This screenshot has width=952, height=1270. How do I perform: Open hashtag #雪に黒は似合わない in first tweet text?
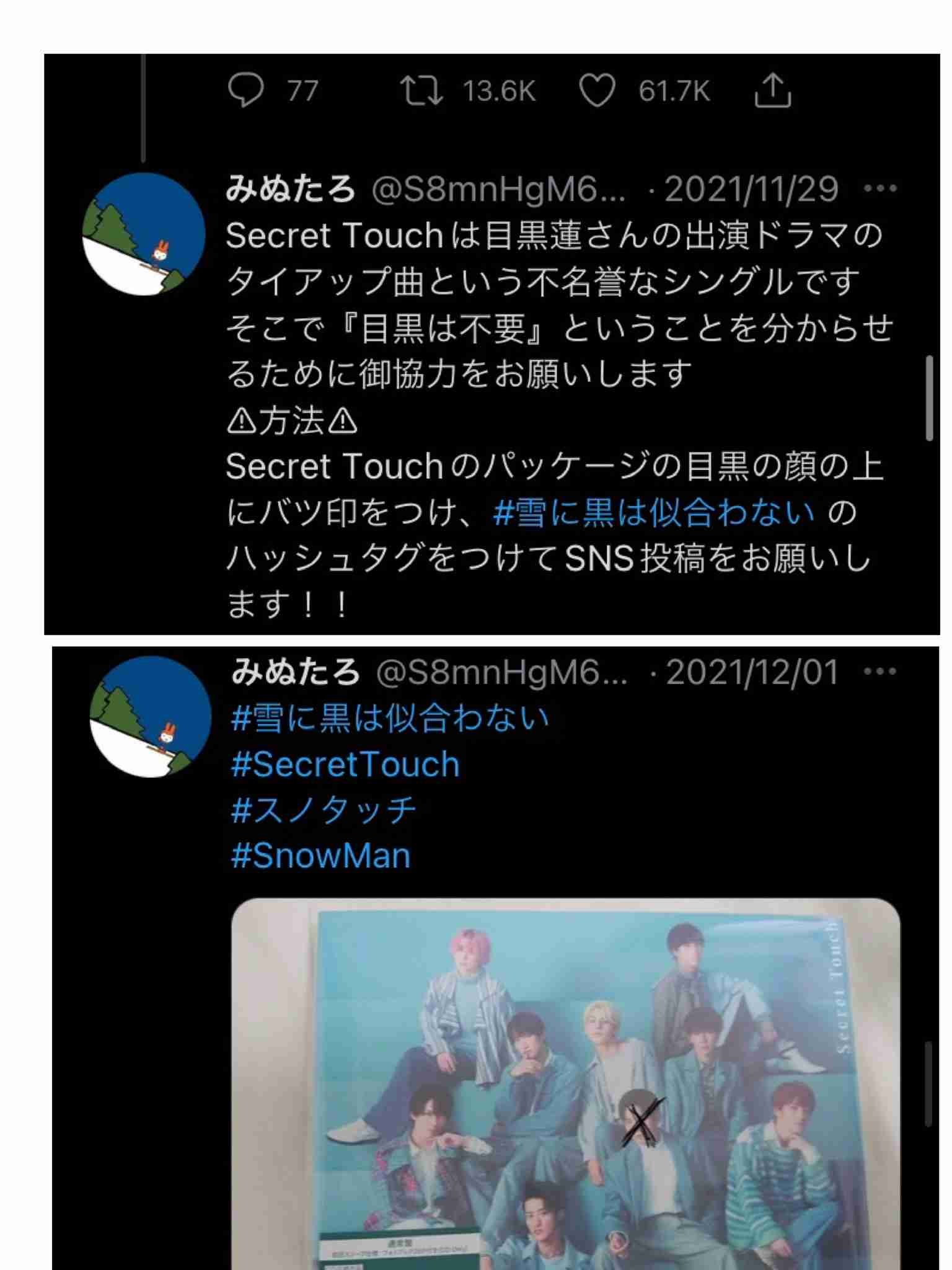pyautogui.click(x=654, y=513)
